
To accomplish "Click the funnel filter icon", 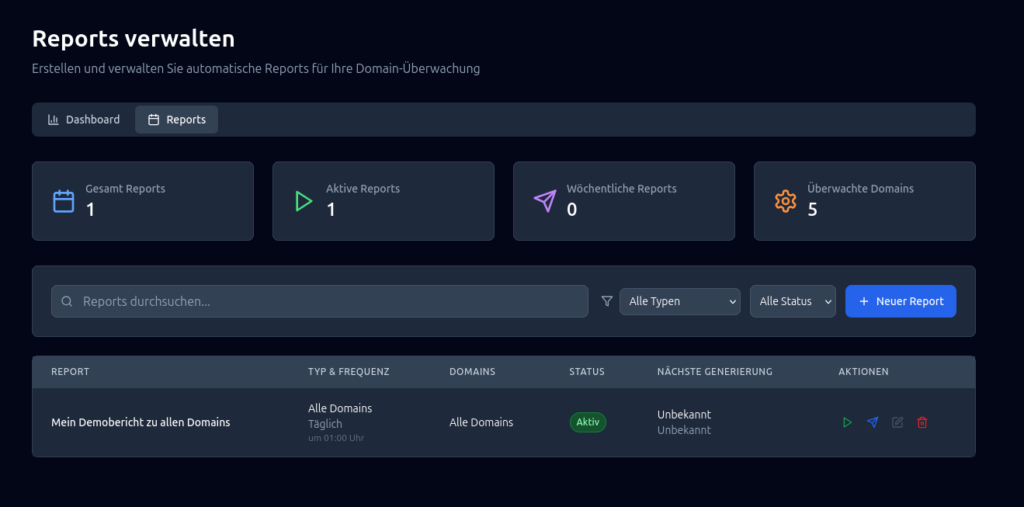I will (606, 301).
